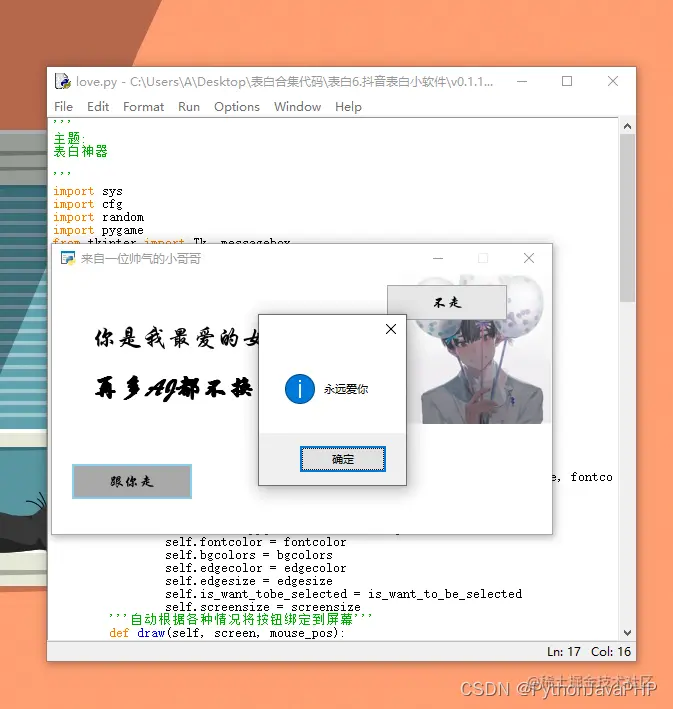Open the File menu in IDLE
Screen dimensions: 673x709
tap(63, 107)
